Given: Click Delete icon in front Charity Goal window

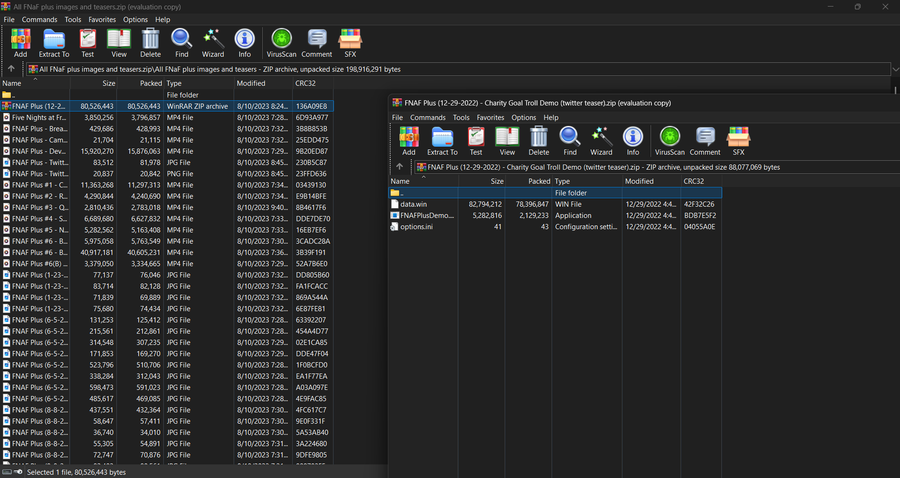Looking at the screenshot, I should click(x=538, y=141).
